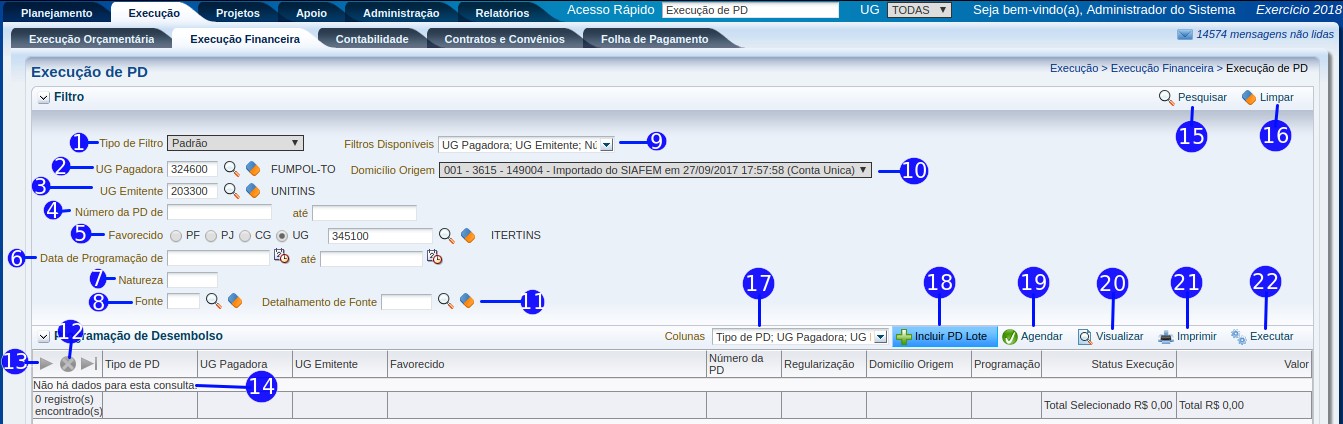Screen dimensions: 1343x424
Task: Choose the CG favorecido radio option
Action: coord(245,236)
